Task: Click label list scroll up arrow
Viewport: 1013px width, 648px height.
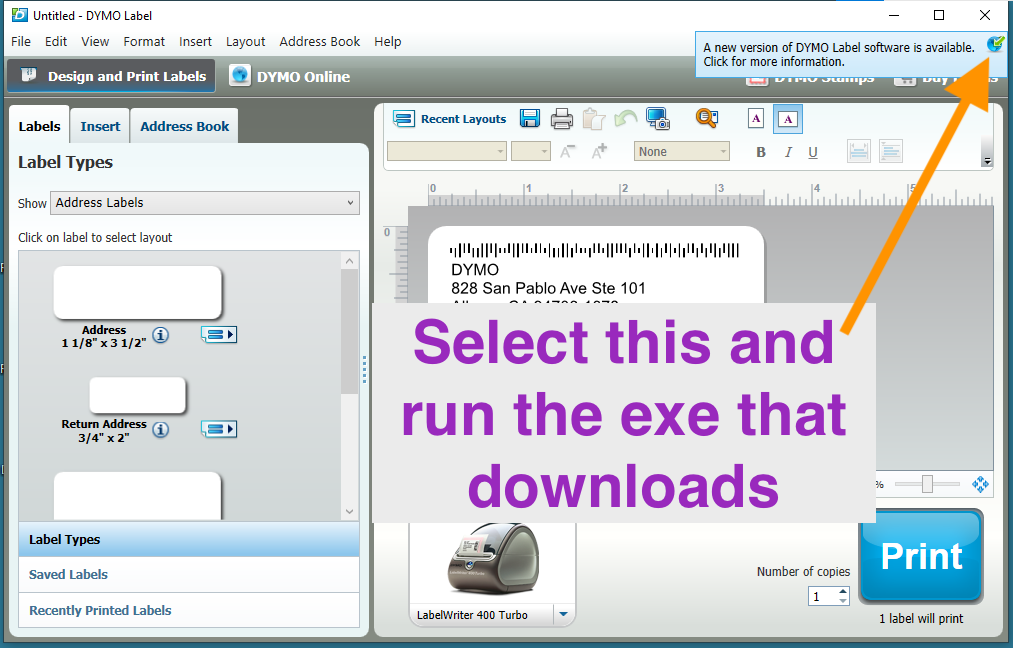Action: coord(350,261)
